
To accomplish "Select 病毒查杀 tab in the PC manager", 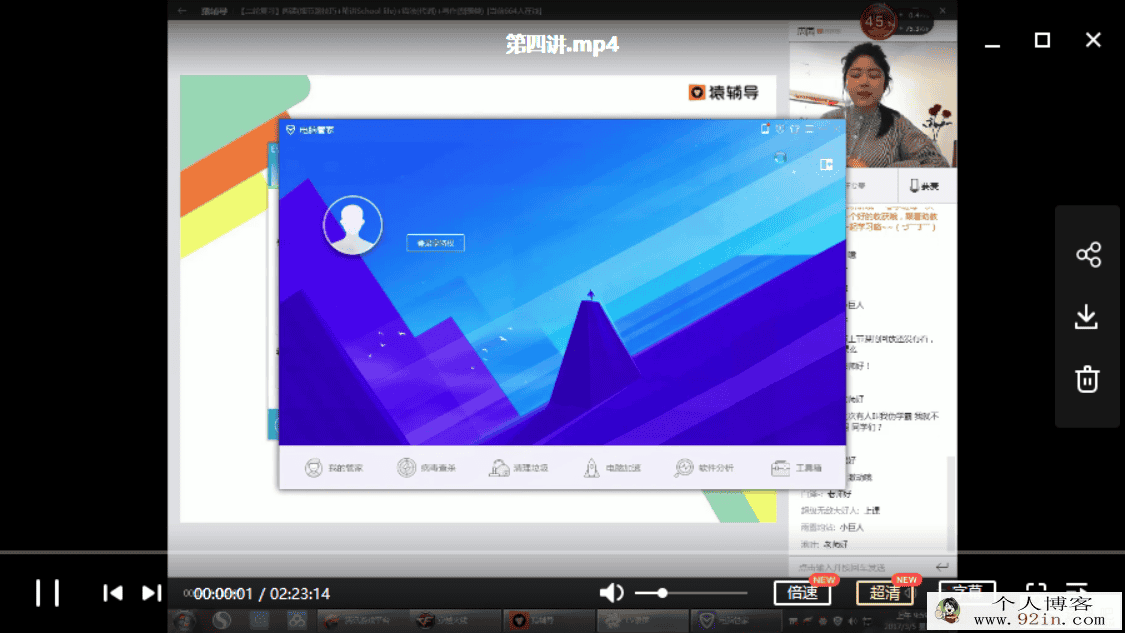I will [x=426, y=468].
